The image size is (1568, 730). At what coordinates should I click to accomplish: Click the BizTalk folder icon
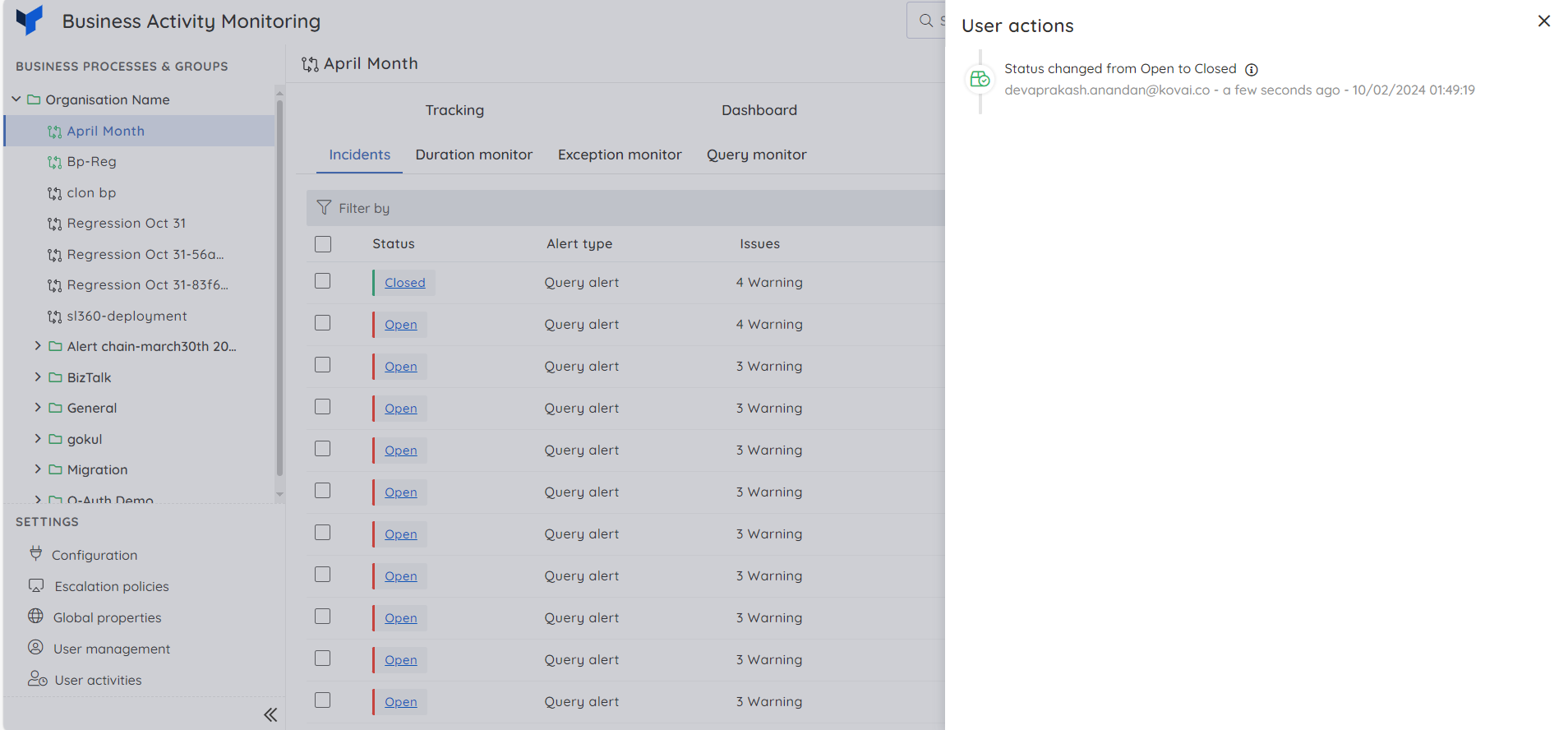[x=55, y=377]
